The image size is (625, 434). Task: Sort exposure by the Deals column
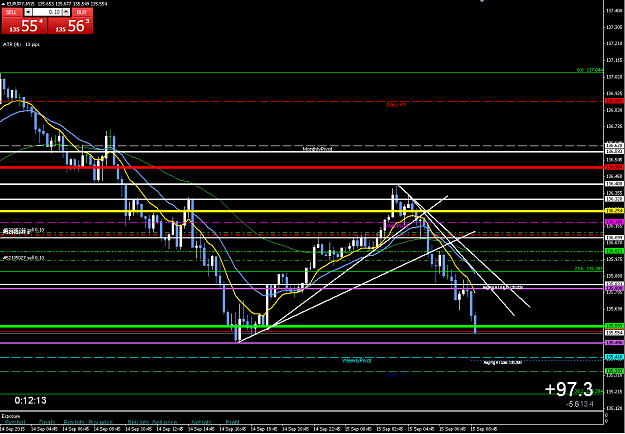coord(47,422)
